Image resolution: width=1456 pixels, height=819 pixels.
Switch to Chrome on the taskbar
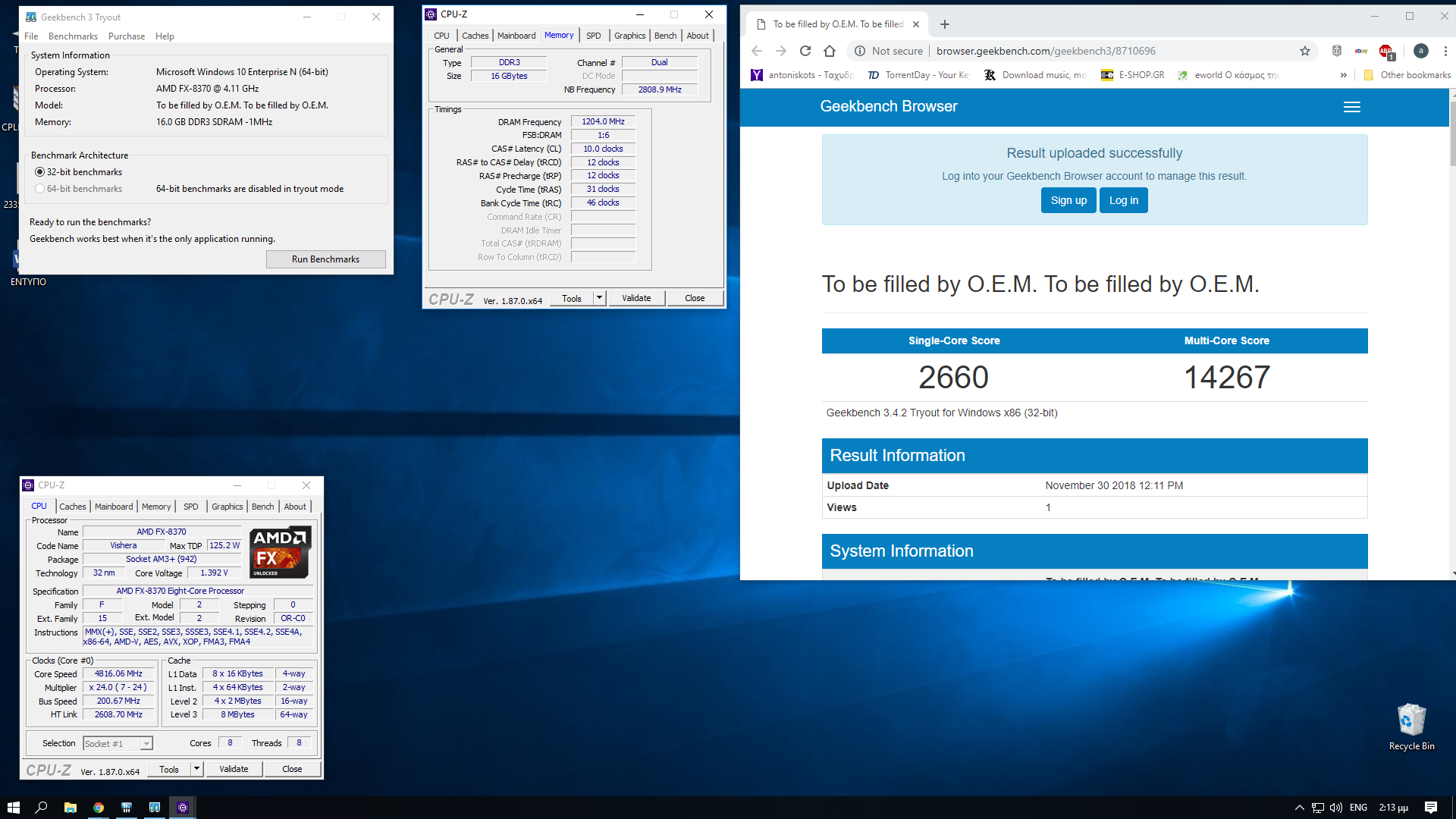point(98,808)
